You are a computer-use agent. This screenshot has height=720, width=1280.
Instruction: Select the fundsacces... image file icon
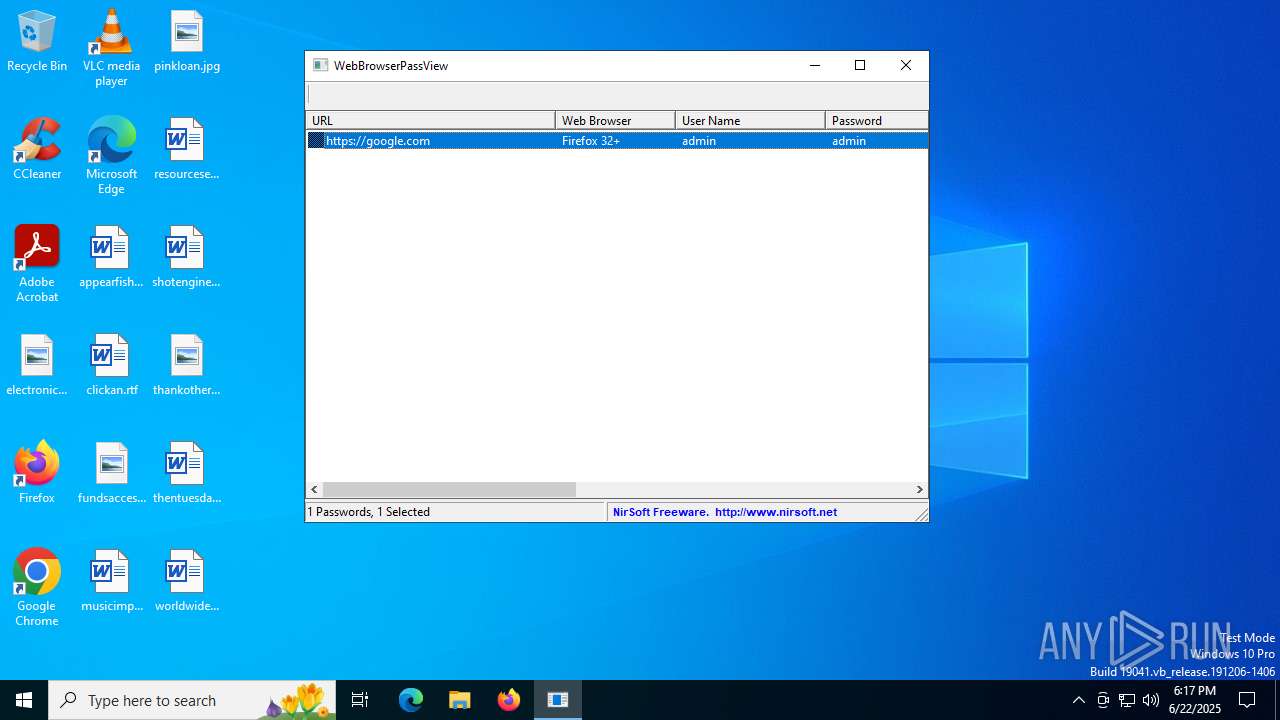tap(111, 473)
